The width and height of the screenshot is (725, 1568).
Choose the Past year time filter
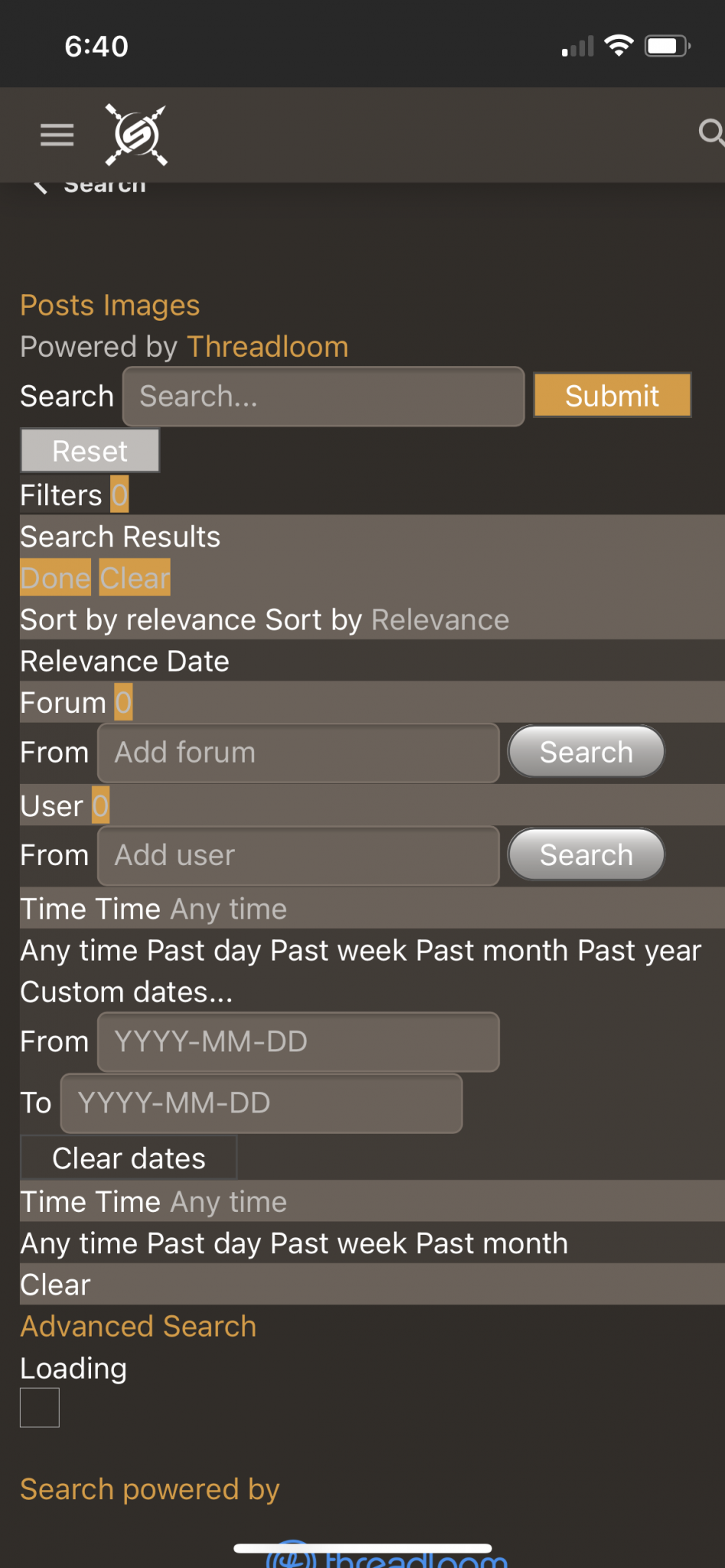pyautogui.click(x=639, y=950)
